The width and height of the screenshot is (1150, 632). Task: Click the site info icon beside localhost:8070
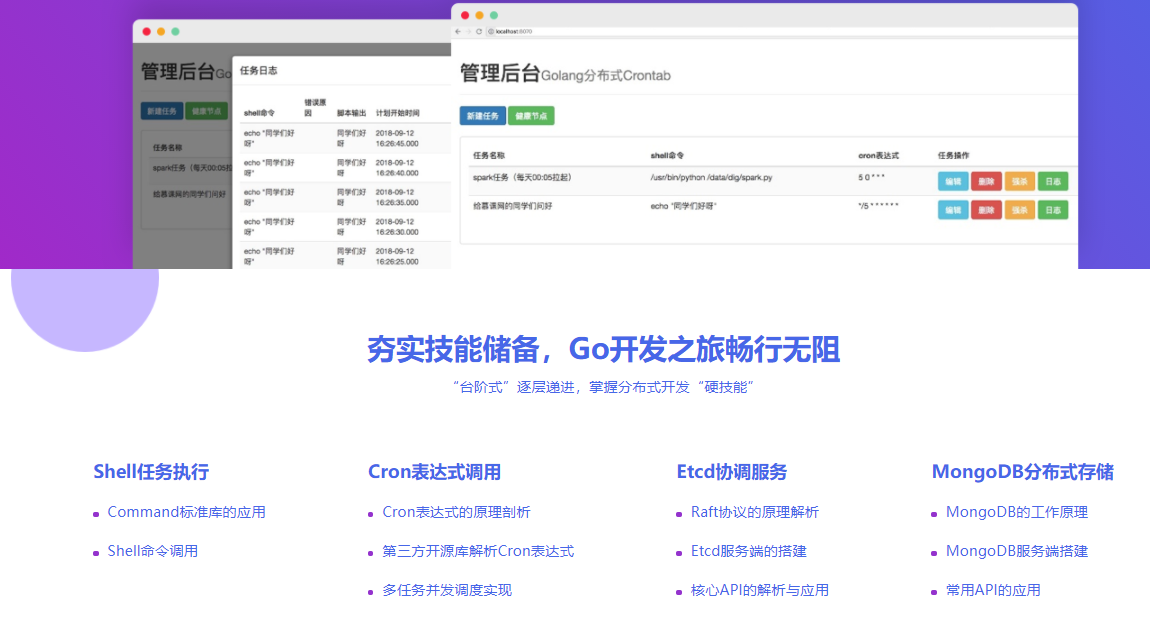click(490, 32)
